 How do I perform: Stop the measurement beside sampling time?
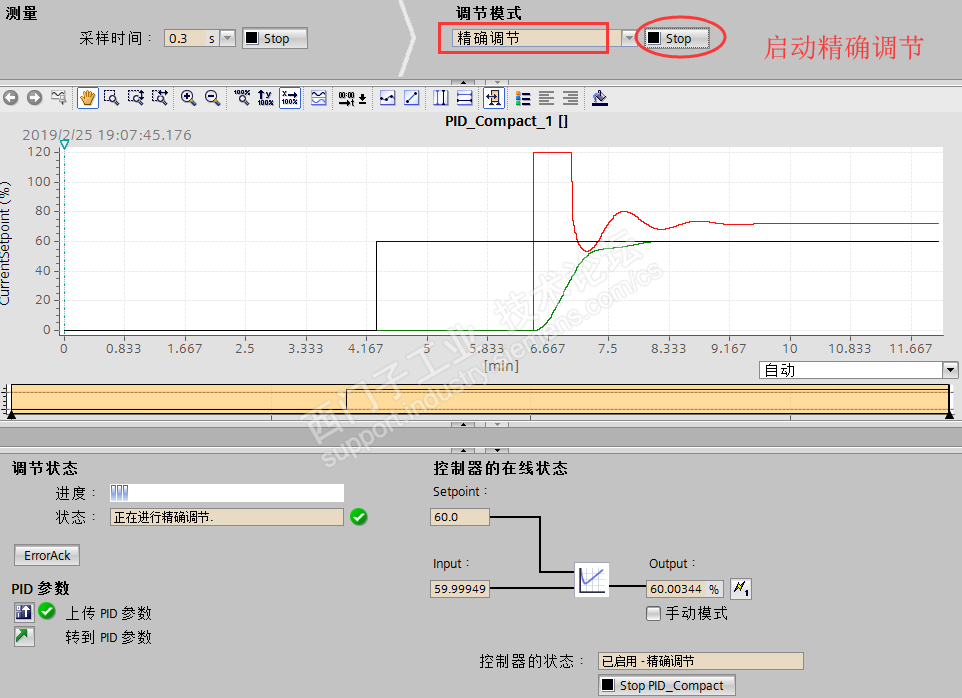pyautogui.click(x=275, y=38)
